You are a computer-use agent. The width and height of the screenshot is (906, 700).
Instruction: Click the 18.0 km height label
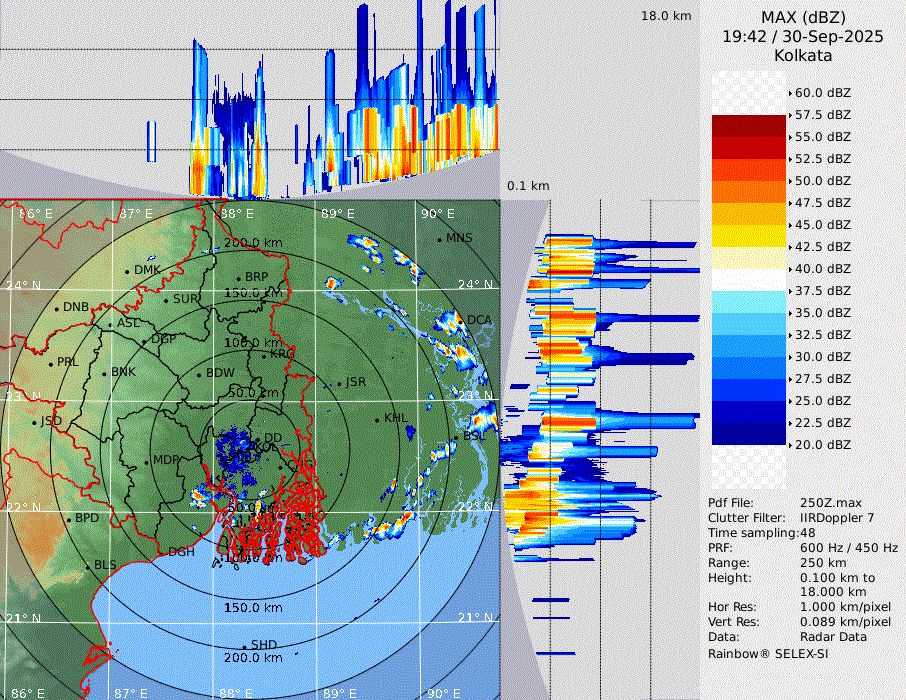click(666, 16)
